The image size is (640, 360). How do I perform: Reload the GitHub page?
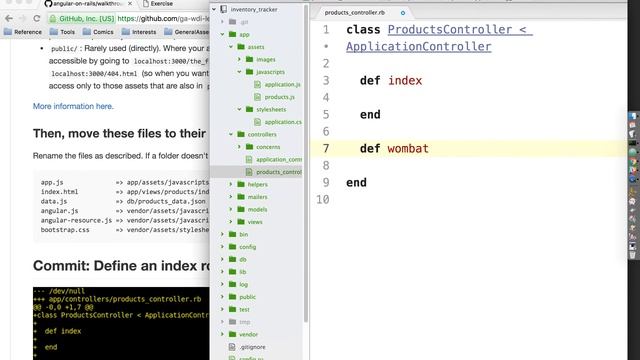(37, 19)
